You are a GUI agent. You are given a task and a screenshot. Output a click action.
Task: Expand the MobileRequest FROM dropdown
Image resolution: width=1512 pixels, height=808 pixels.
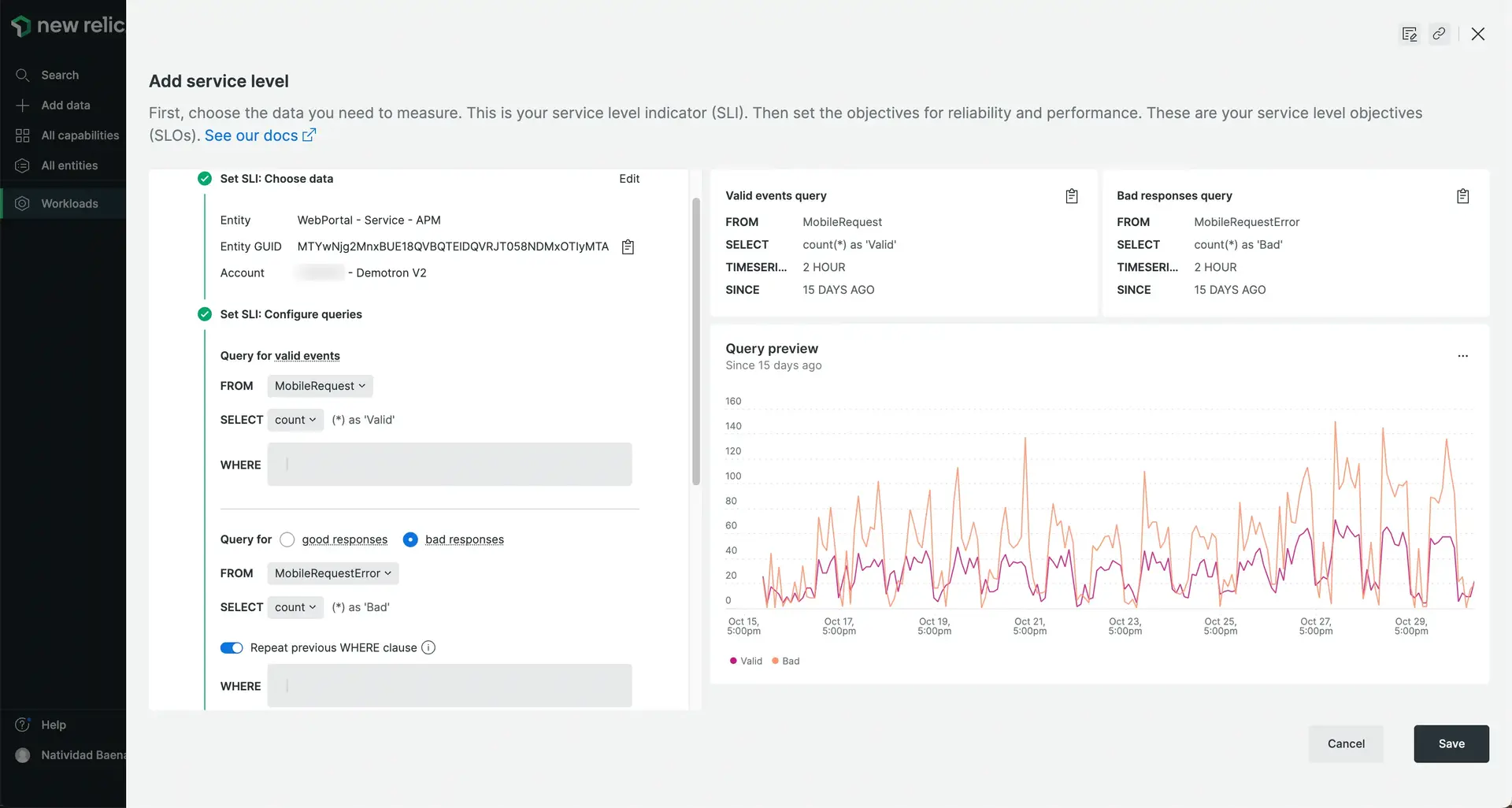click(x=320, y=386)
